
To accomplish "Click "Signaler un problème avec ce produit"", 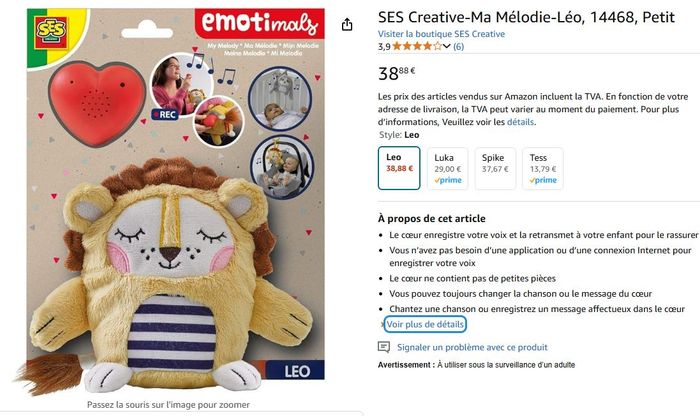I will pos(472,347).
